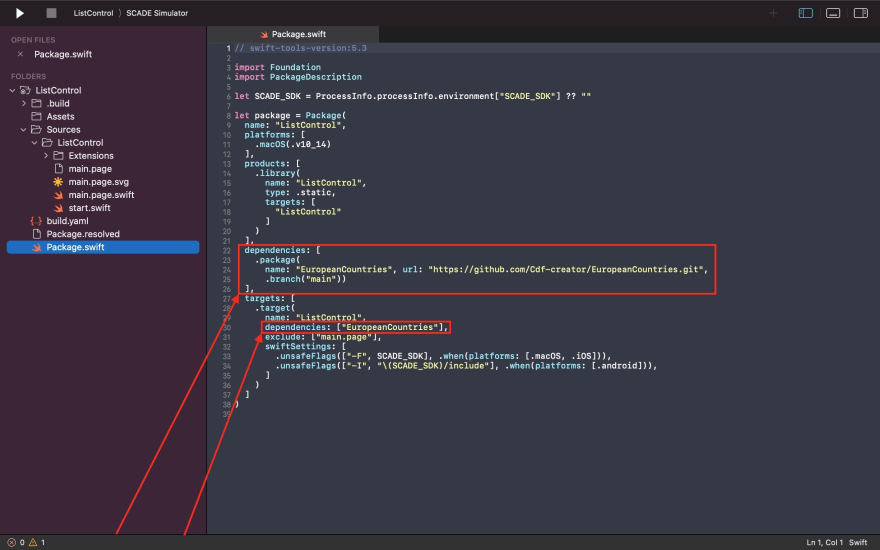Click the Sources folder icon
The image size is (880, 550).
point(36,130)
